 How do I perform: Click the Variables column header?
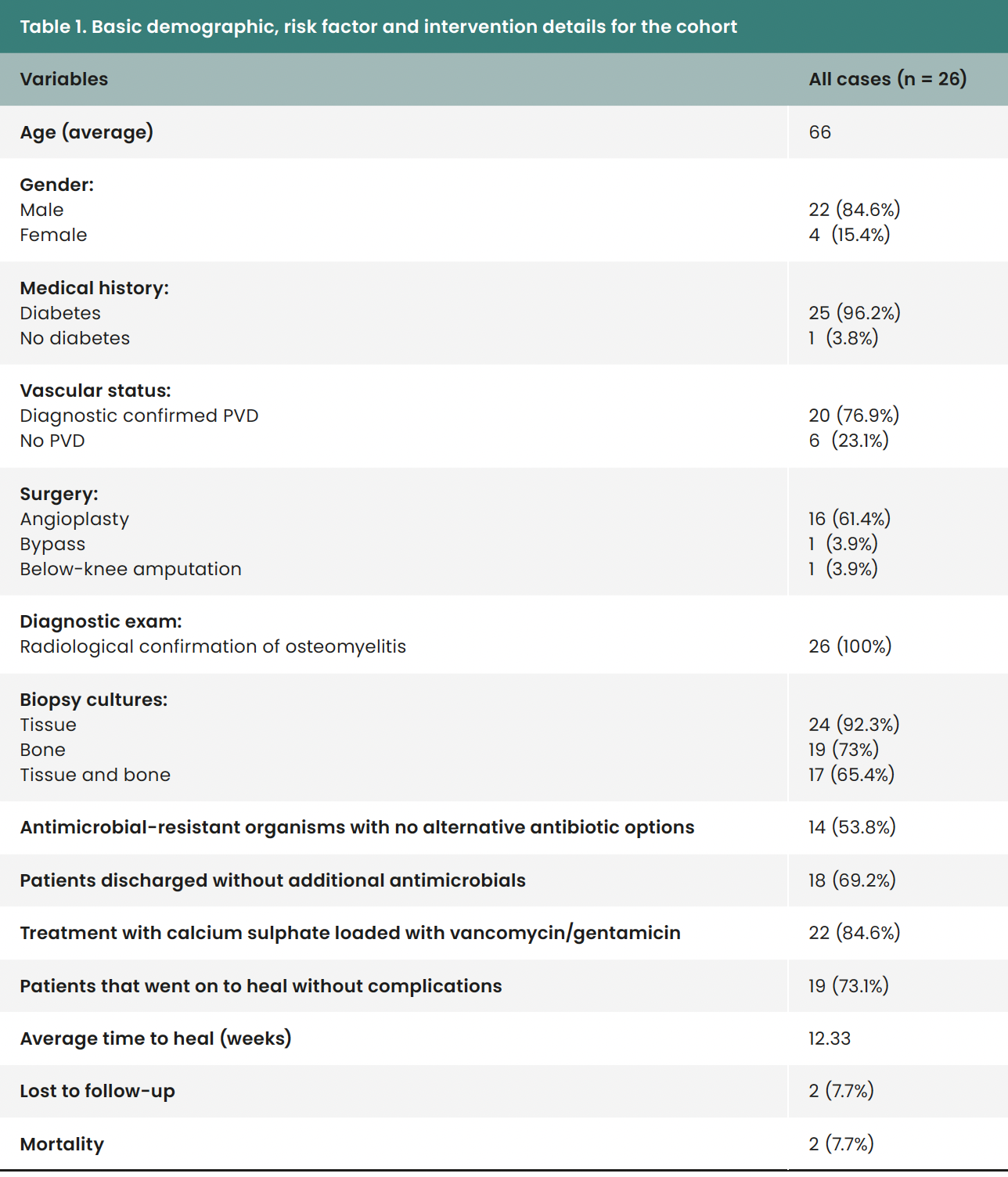point(64,79)
